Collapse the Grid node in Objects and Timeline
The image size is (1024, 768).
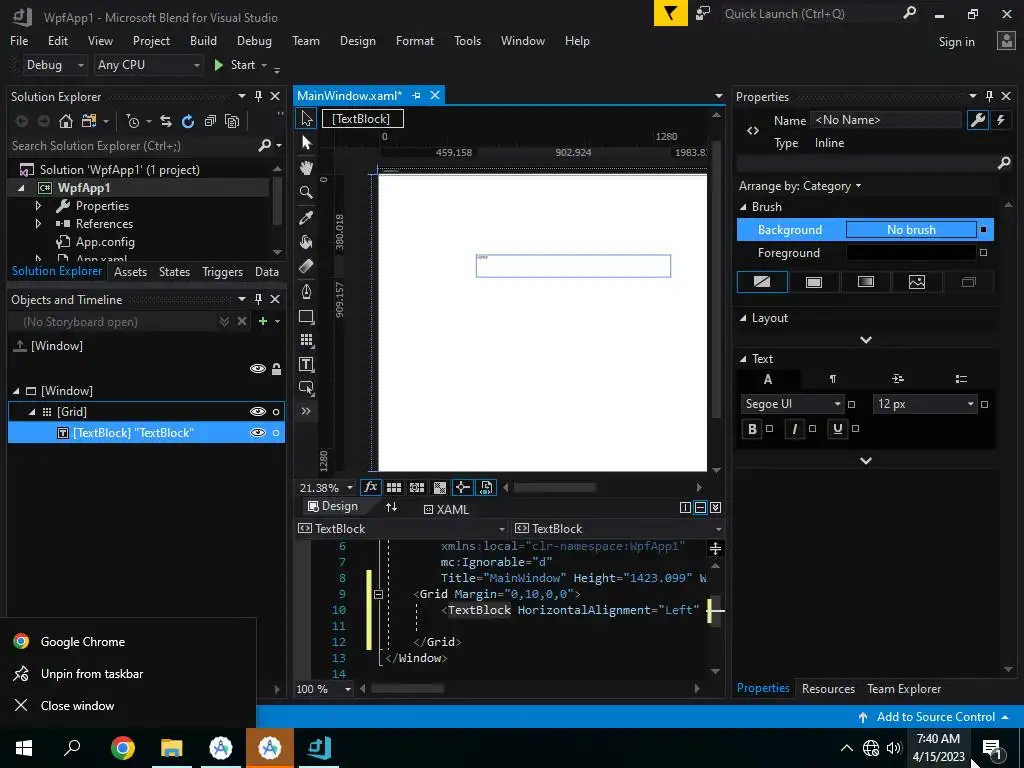coord(31,412)
